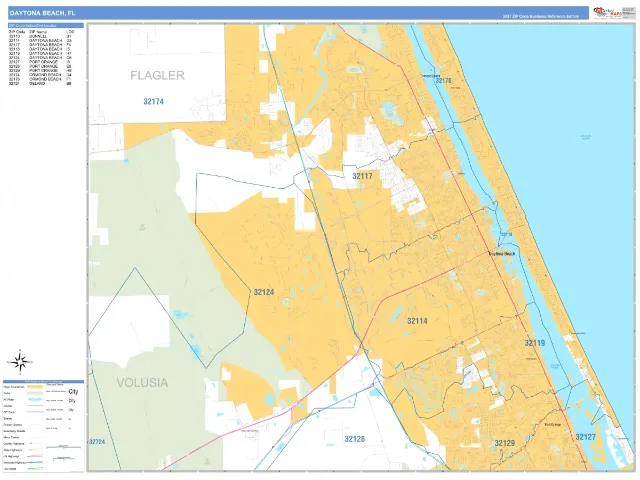Click the FLAGLER county label

tap(157, 75)
